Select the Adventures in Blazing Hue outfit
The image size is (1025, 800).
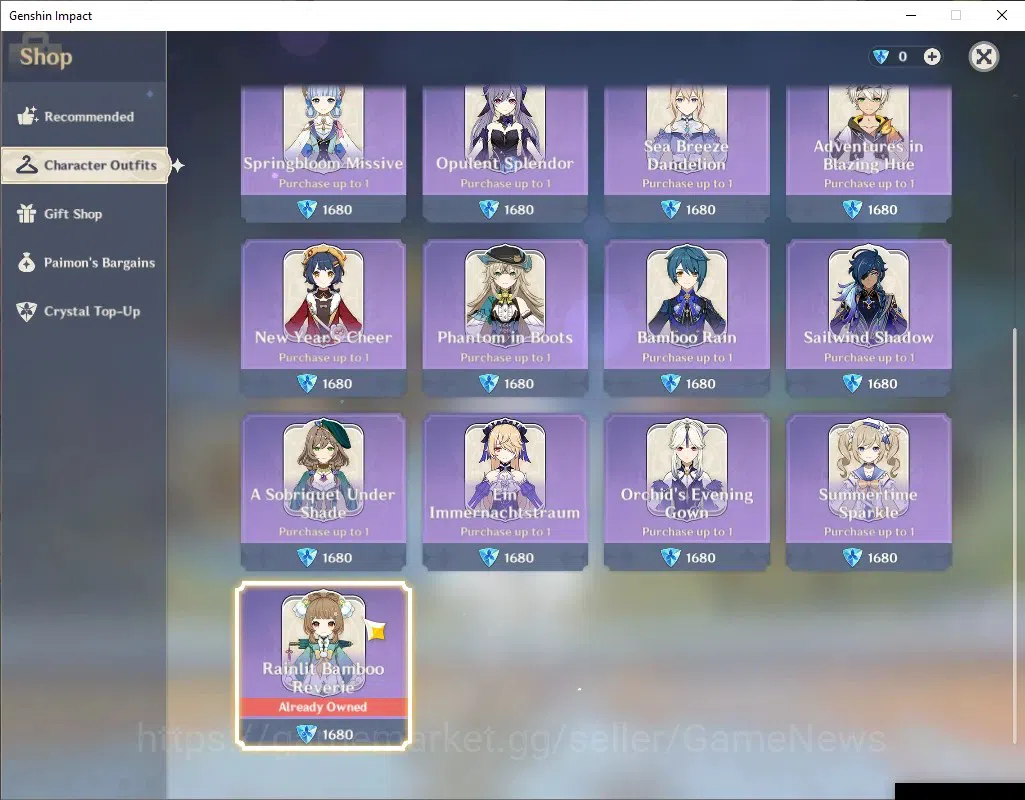point(869,154)
